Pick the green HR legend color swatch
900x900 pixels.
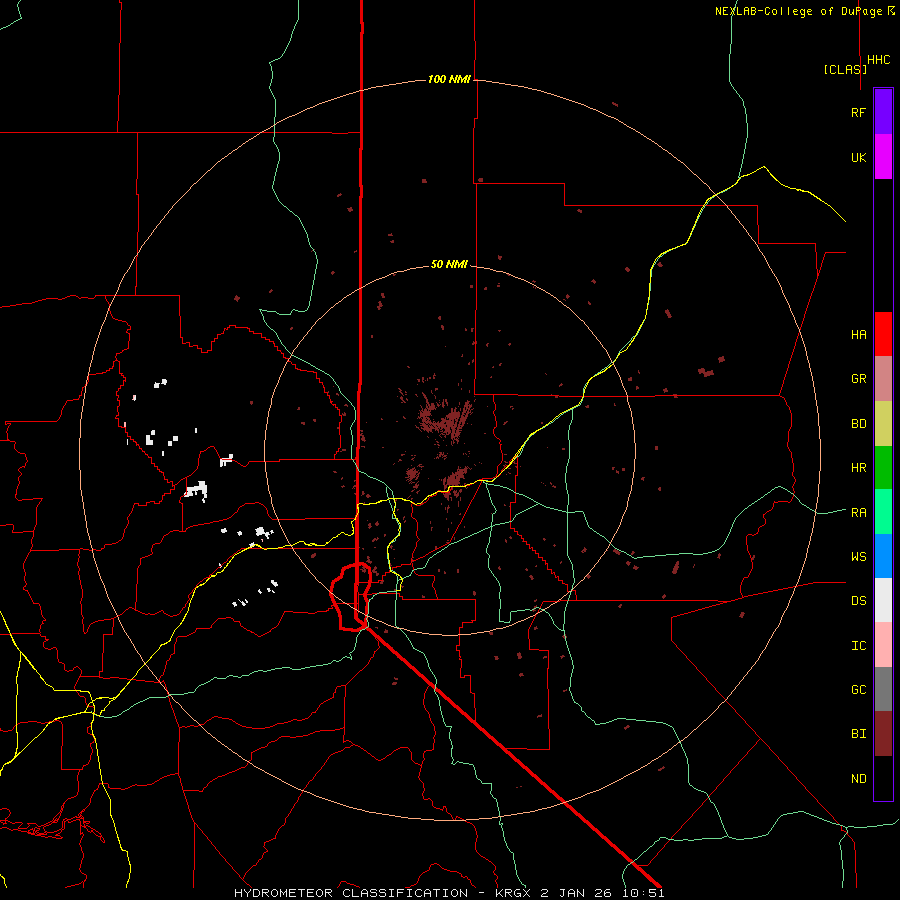pos(883,468)
